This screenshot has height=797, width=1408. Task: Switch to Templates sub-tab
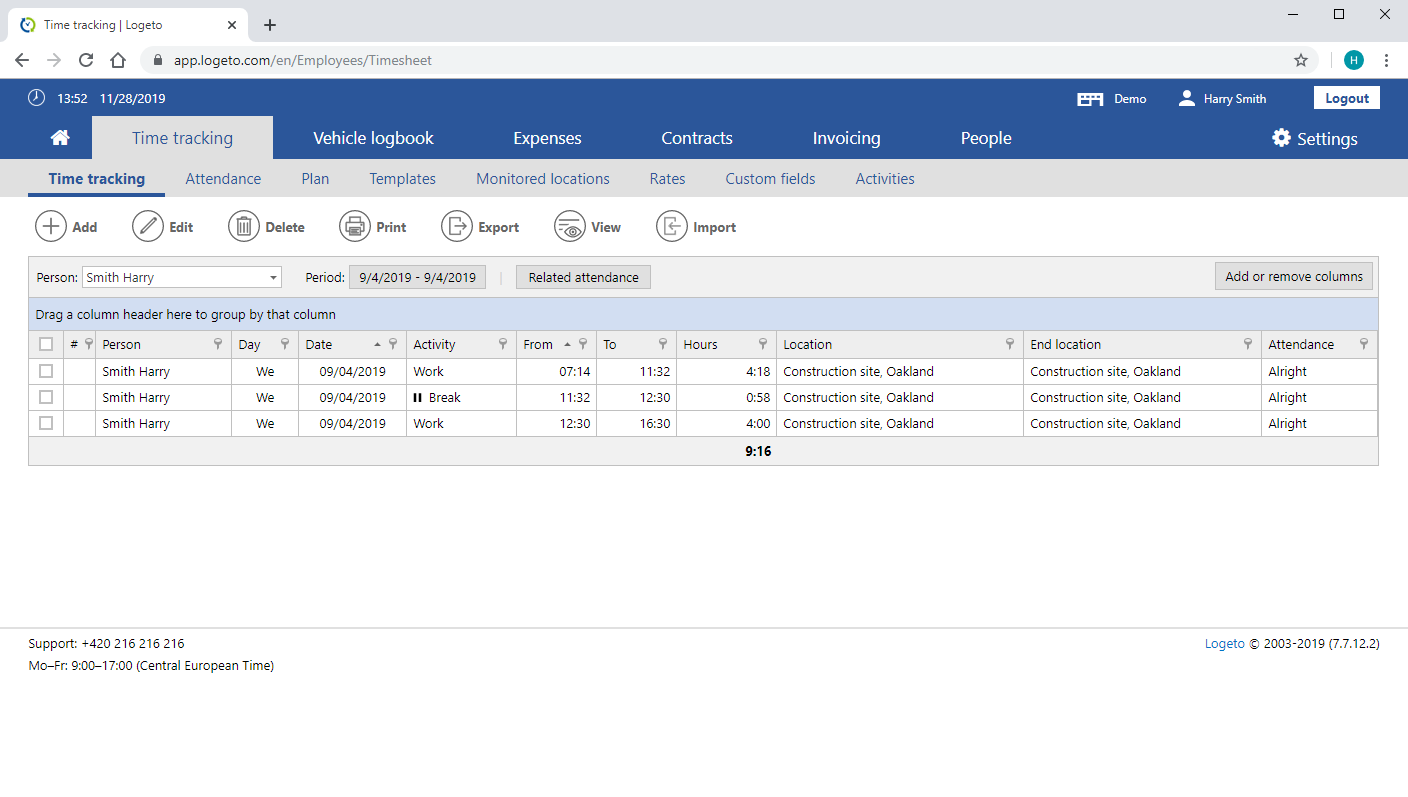tap(402, 179)
